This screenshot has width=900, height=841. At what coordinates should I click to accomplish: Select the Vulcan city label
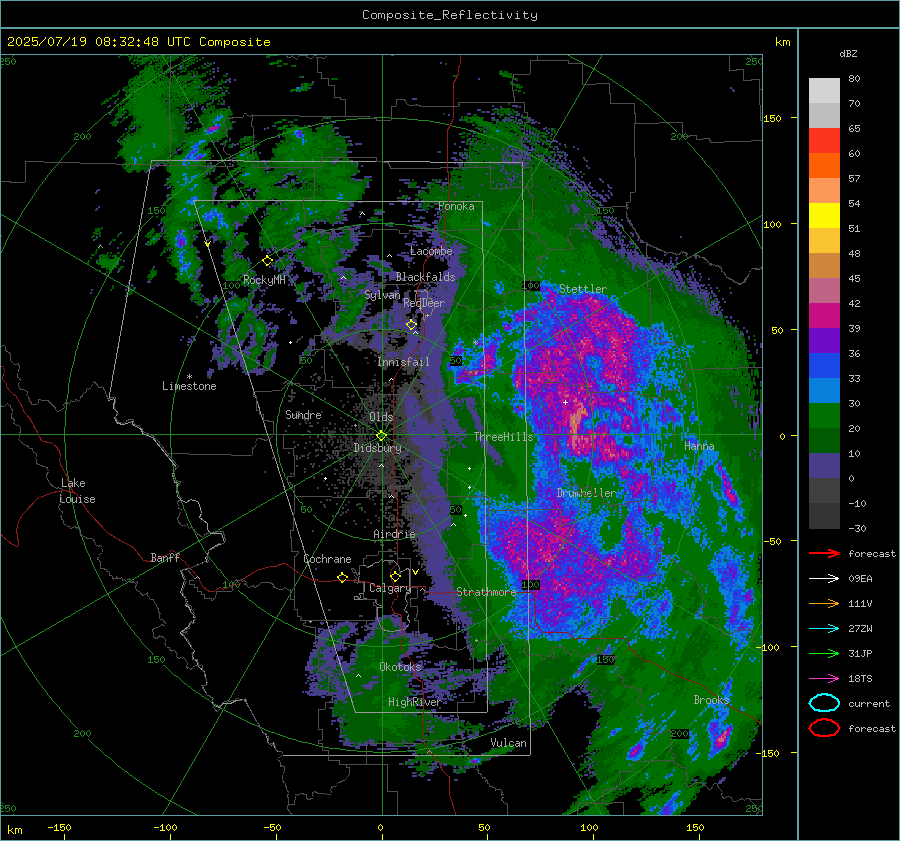[x=508, y=743]
